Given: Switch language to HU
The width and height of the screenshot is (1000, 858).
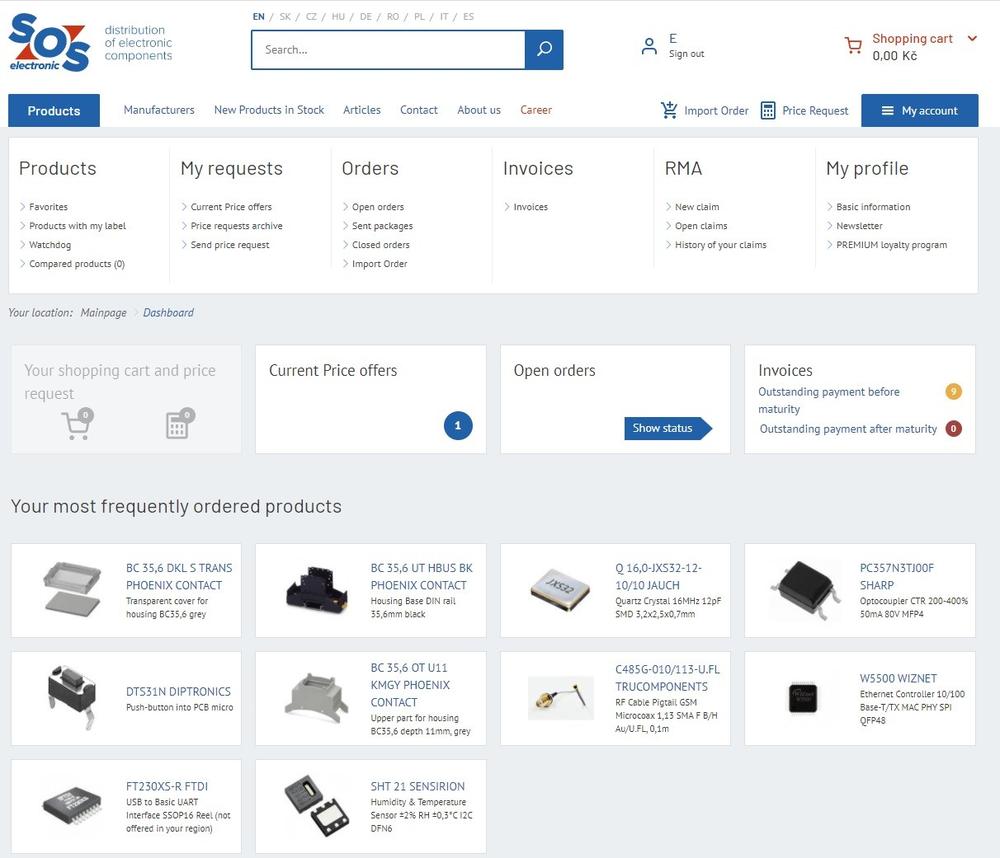Looking at the screenshot, I should [338, 17].
